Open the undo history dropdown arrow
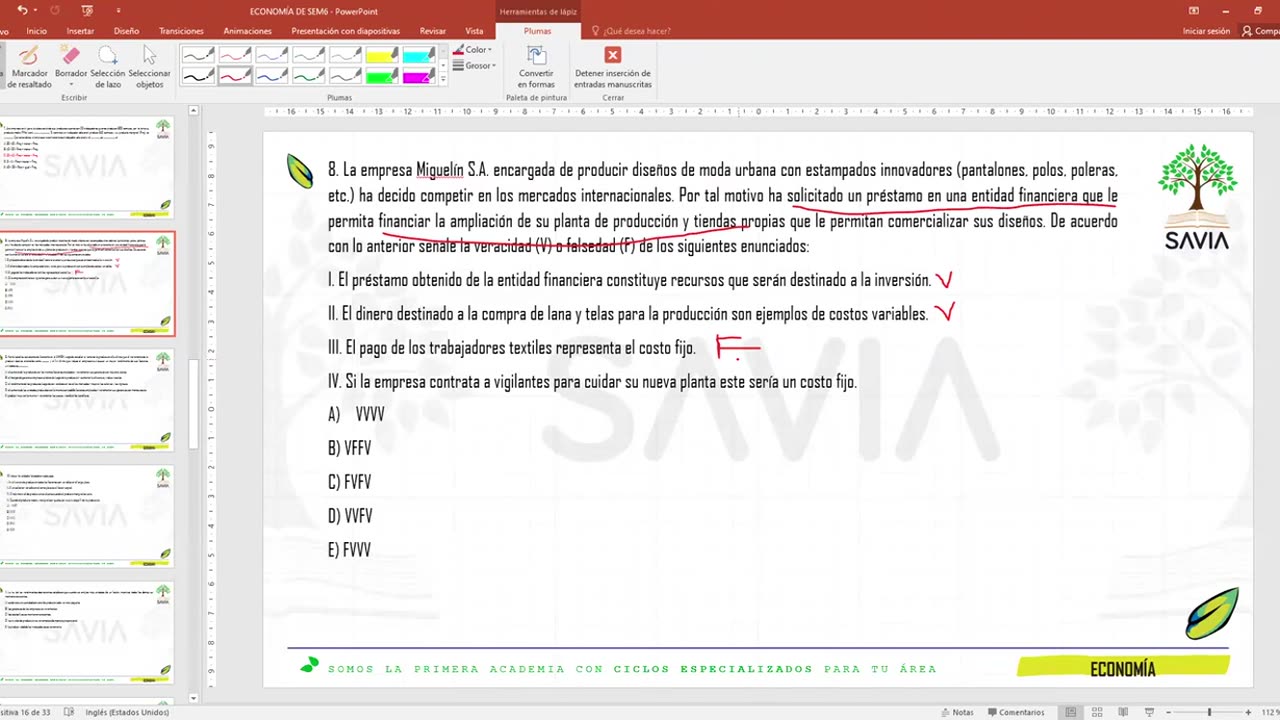Viewport: 1280px width, 720px height. pos(36,10)
